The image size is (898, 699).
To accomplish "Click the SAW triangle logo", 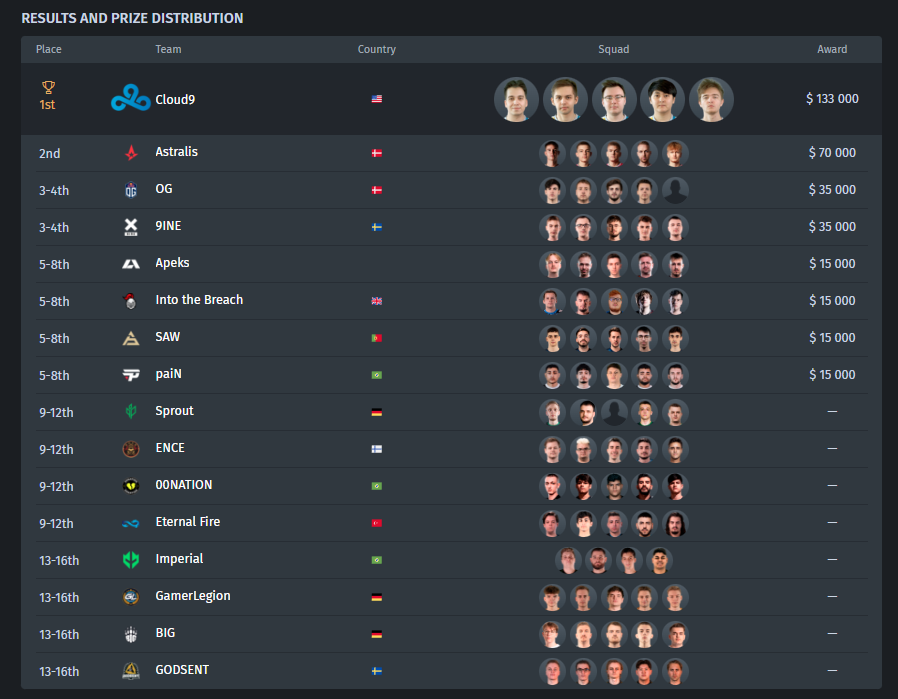I will (131, 338).
